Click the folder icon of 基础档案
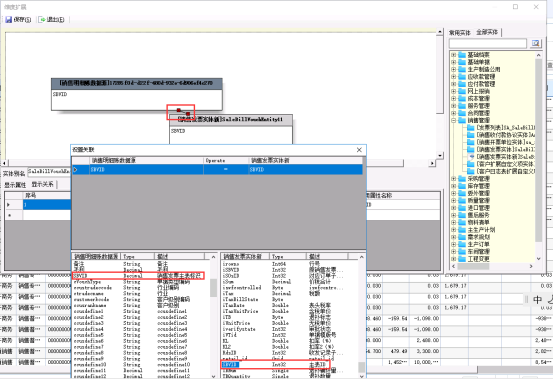 pyautogui.click(x=462, y=55)
